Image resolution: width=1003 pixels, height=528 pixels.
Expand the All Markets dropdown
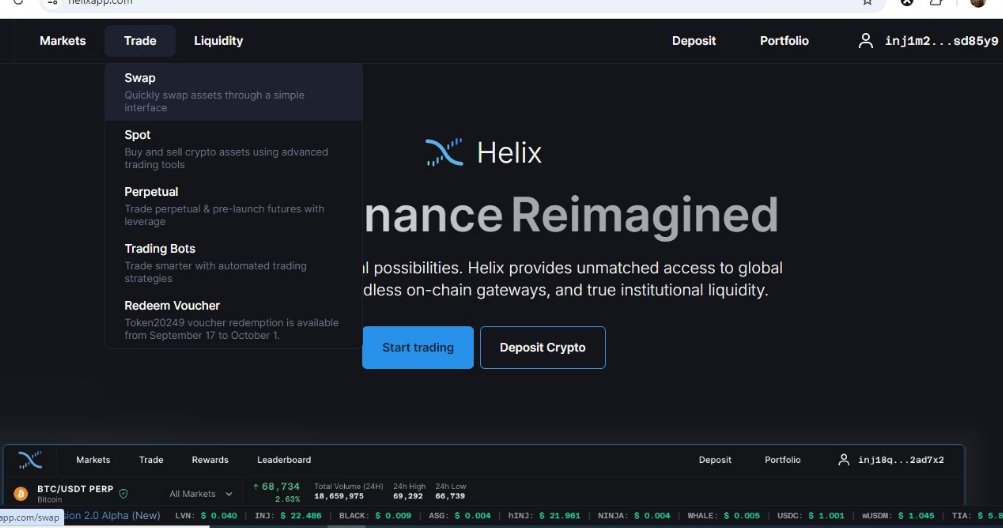(x=200, y=493)
